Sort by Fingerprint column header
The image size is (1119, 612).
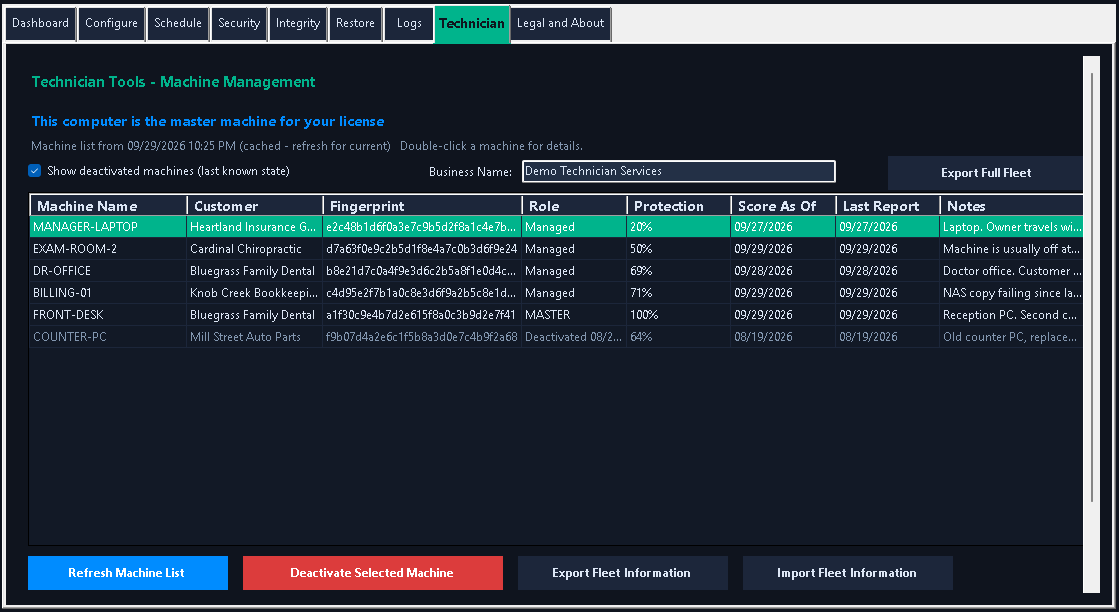422,205
